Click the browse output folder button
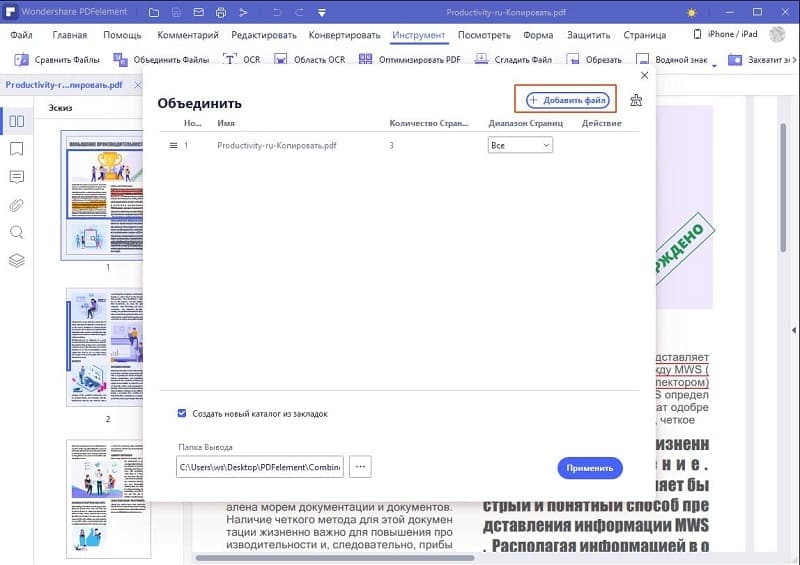Viewport: 800px width, 565px height. point(360,467)
